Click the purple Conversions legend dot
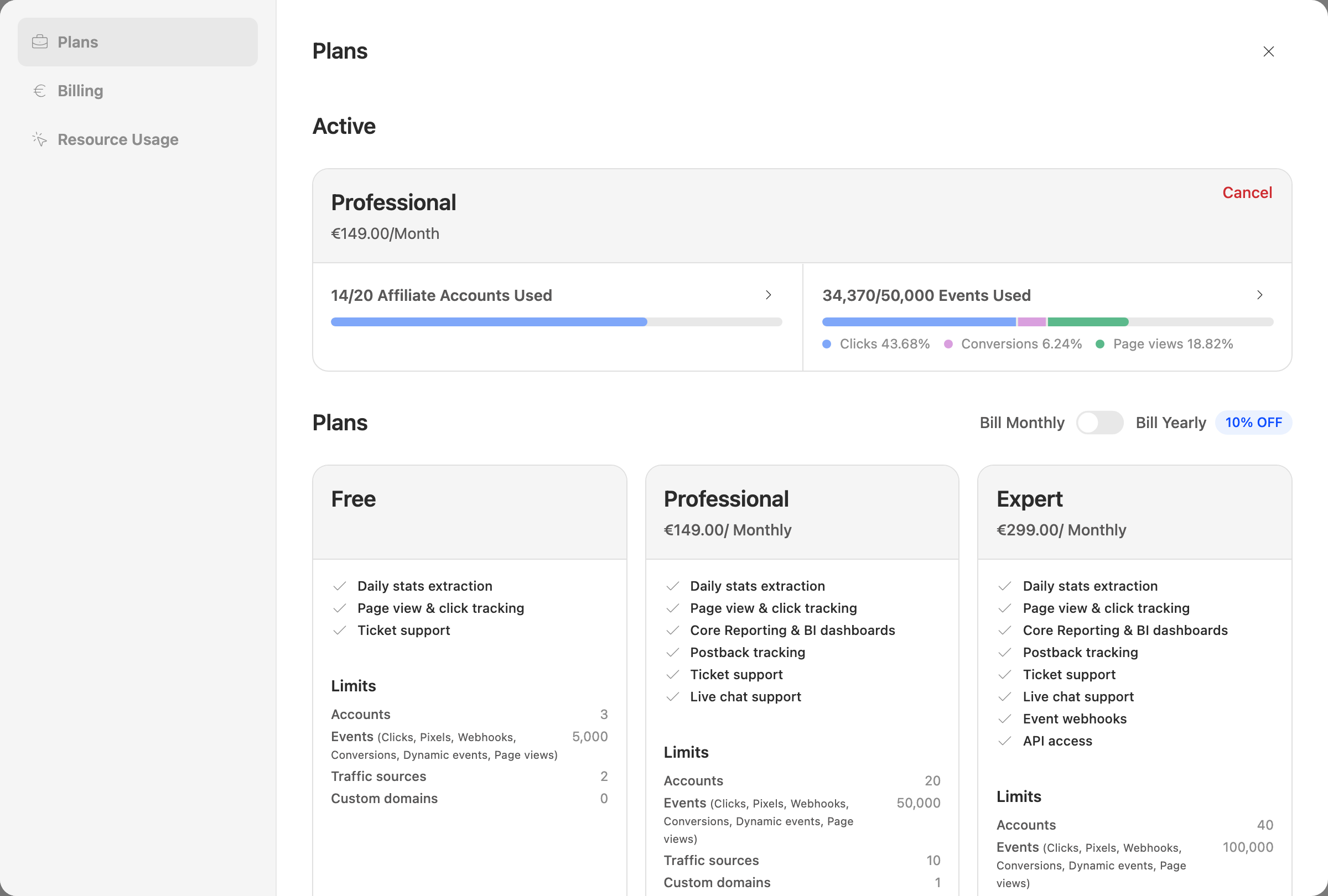The width and height of the screenshot is (1328, 896). (948, 344)
